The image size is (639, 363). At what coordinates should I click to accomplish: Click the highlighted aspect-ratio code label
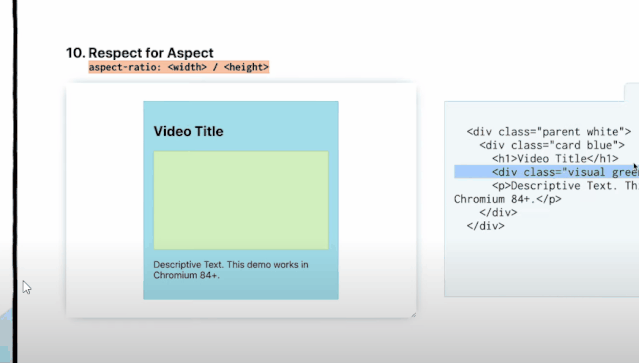[x=178, y=67]
